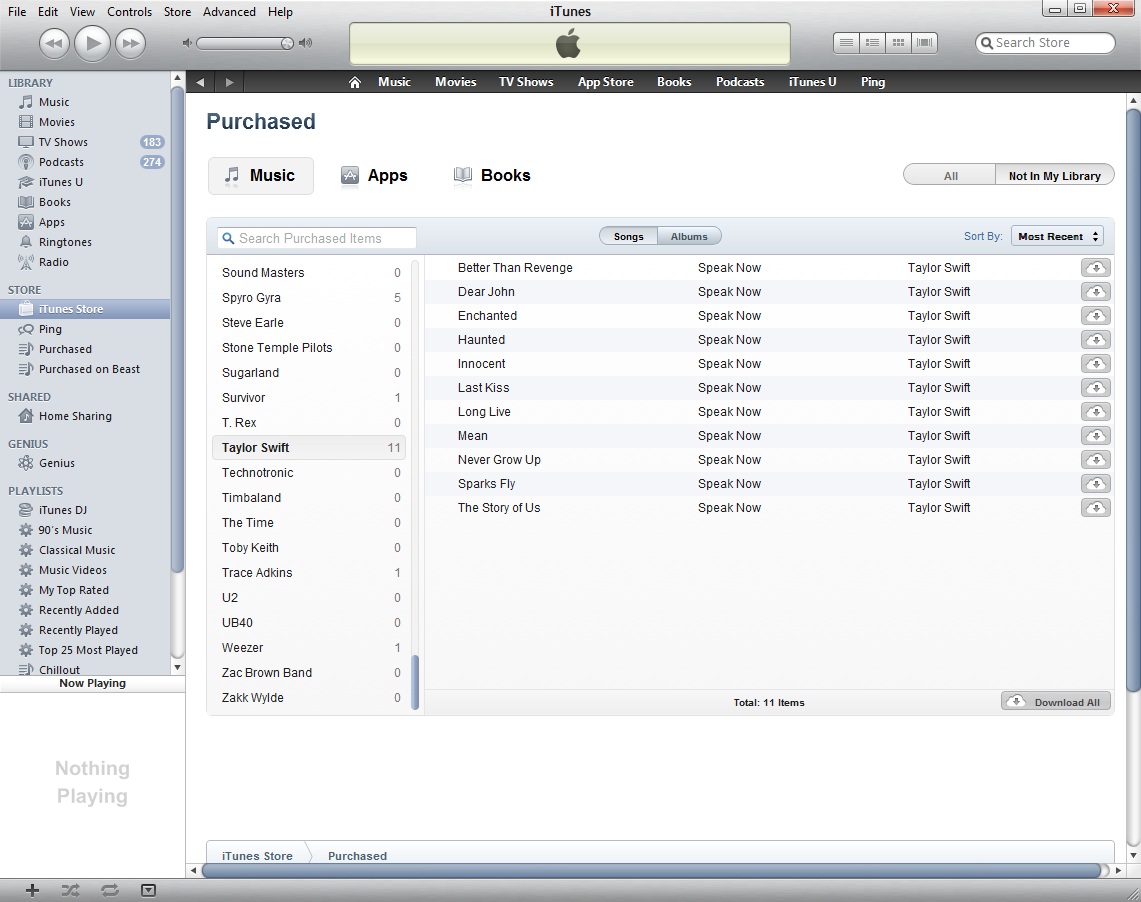Click the volume mute speaker icon
This screenshot has width=1141, height=902.
pos(187,43)
